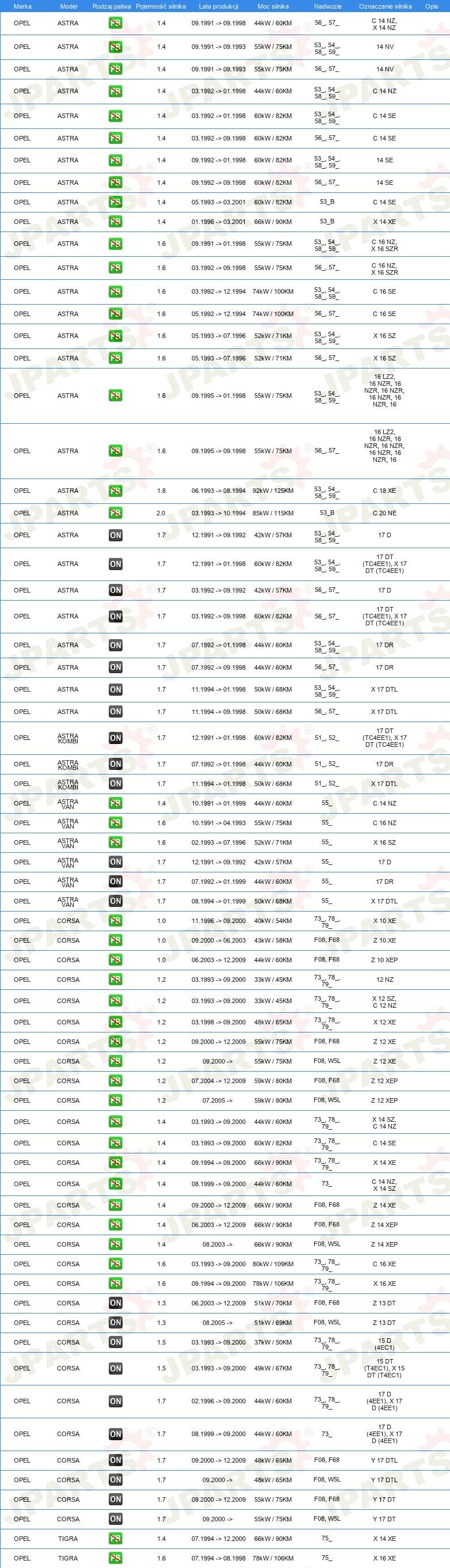
Task: Click the diesel ON icon in Astra Van 17 DR row
Action: (x=115, y=882)
